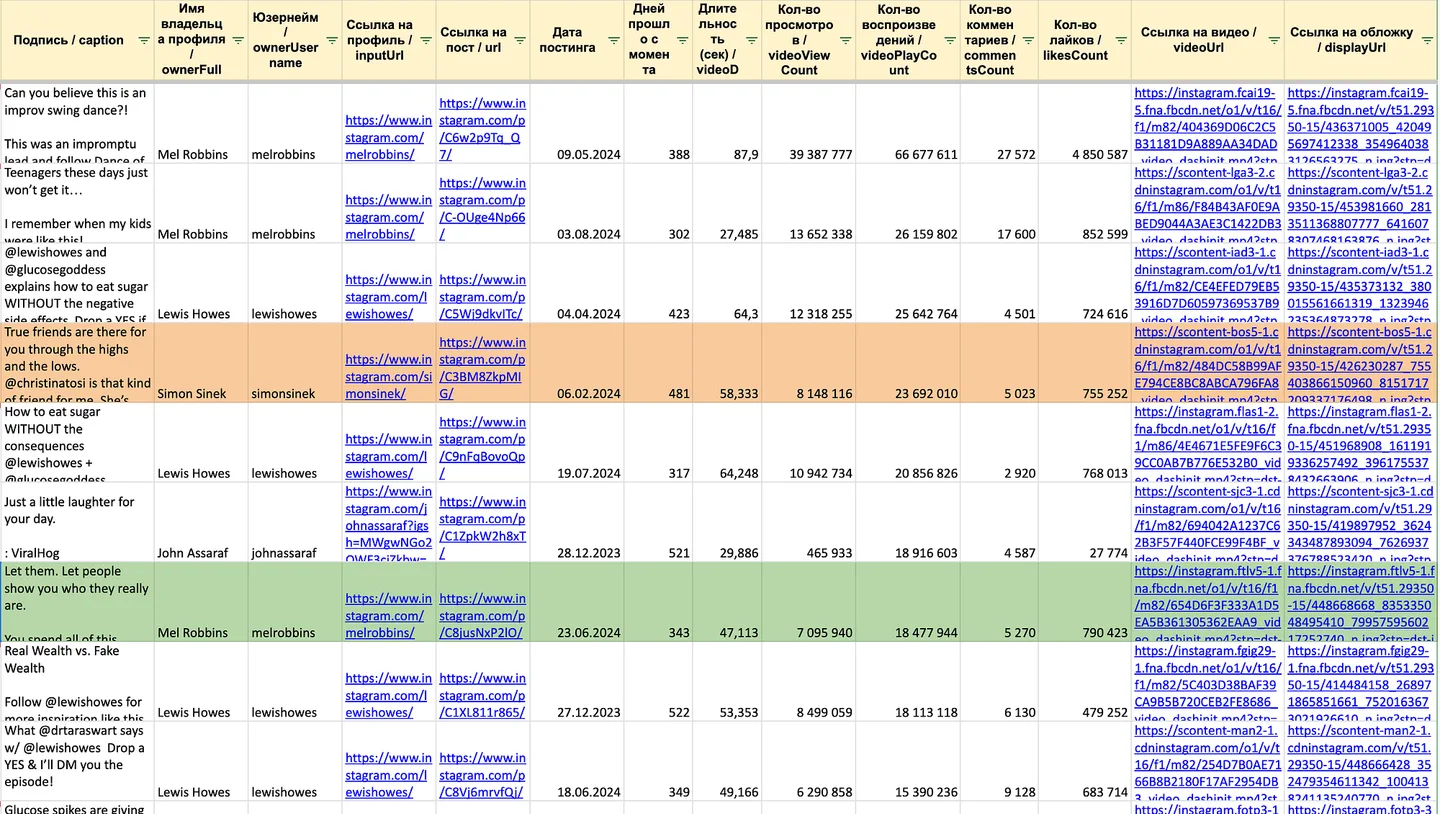1440x814 pixels.
Task: Open post link ending C-OUge4Np66
Action: point(482,209)
